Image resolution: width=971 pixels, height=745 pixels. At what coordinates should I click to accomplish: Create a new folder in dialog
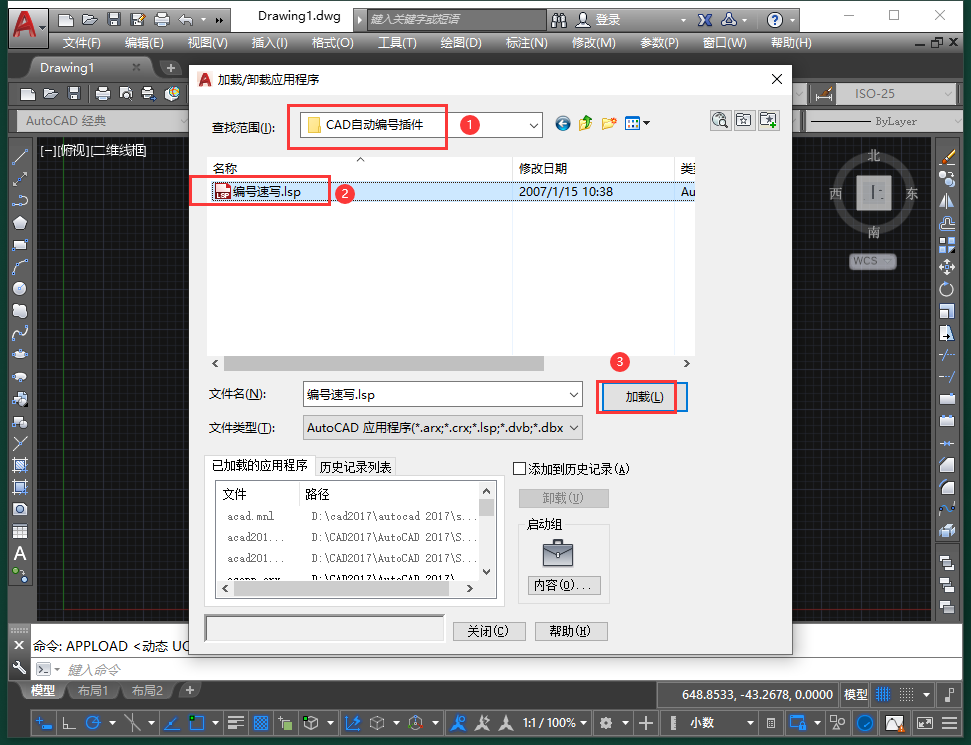(609, 123)
